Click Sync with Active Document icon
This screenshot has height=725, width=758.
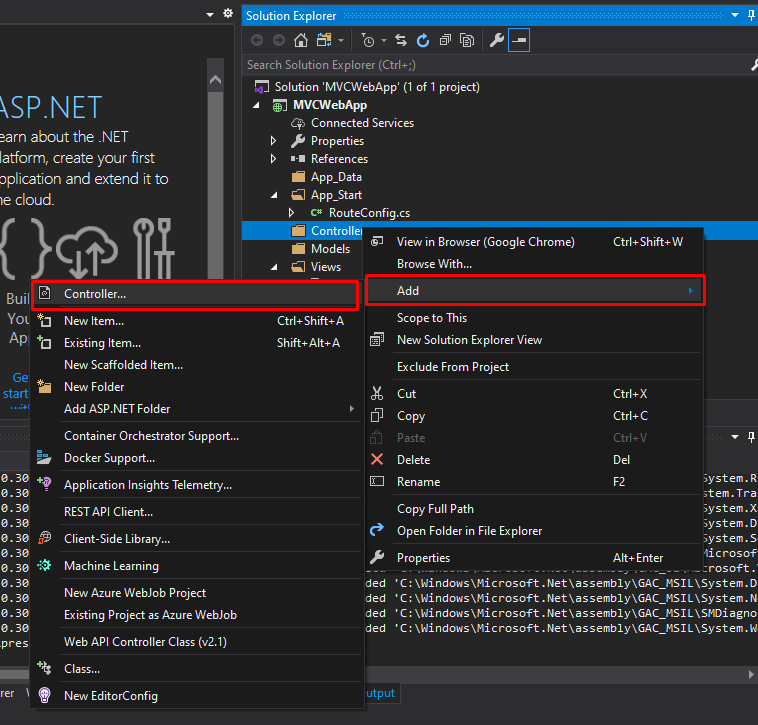(x=401, y=40)
